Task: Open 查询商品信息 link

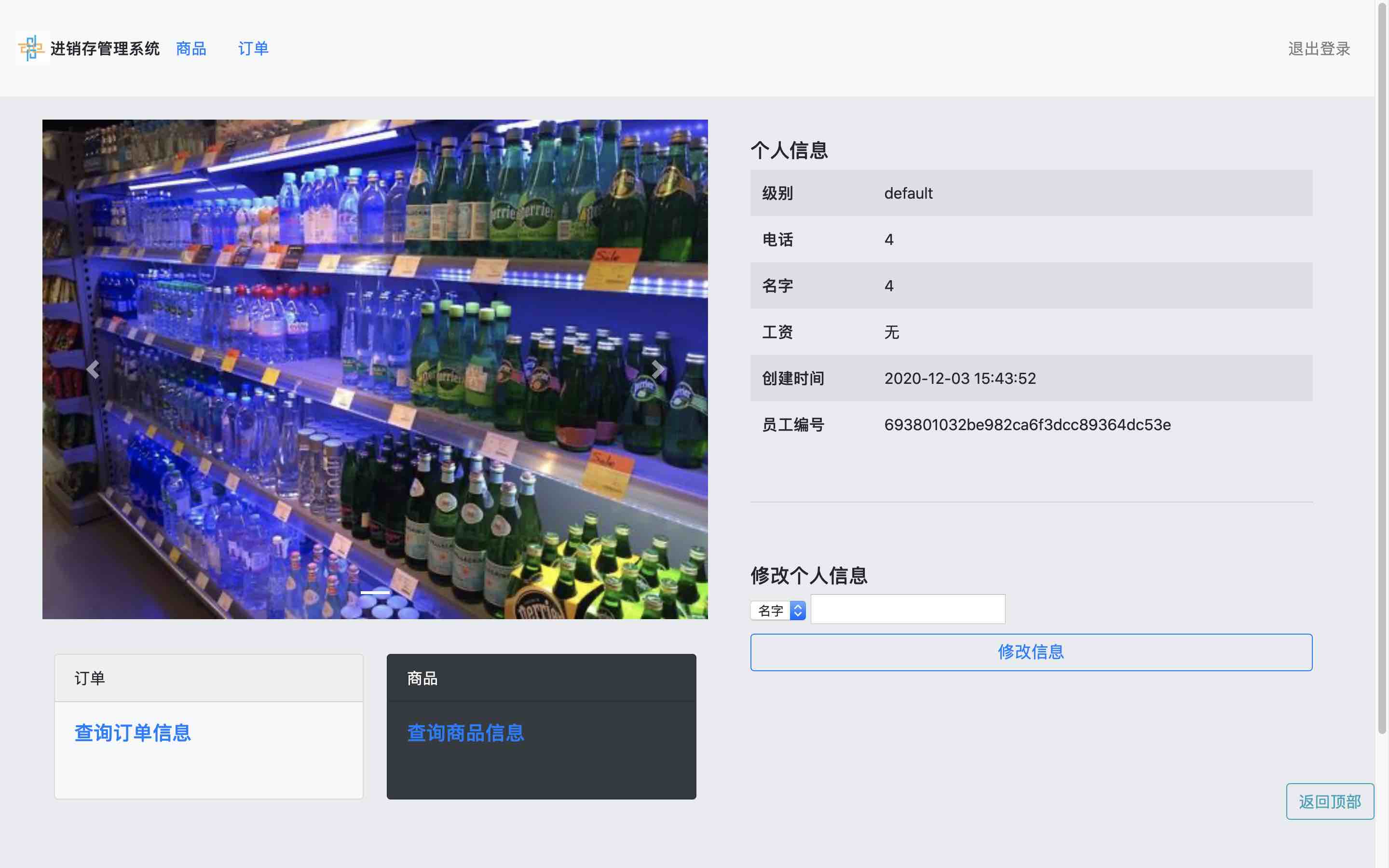Action: 465,732
